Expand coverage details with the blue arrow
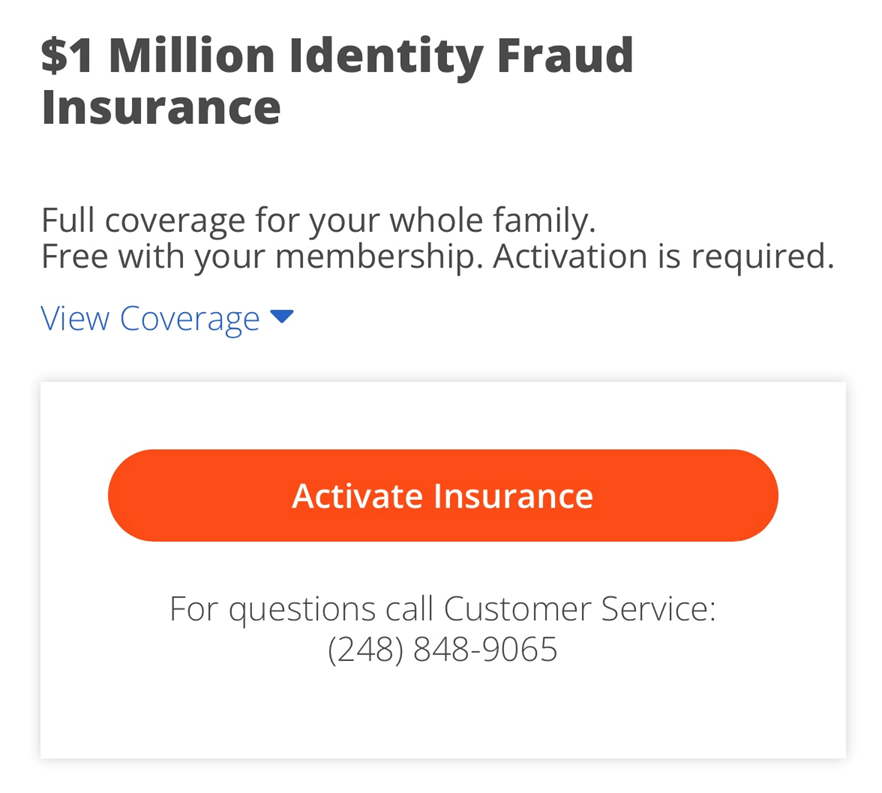The width and height of the screenshot is (882, 793). click(x=282, y=318)
